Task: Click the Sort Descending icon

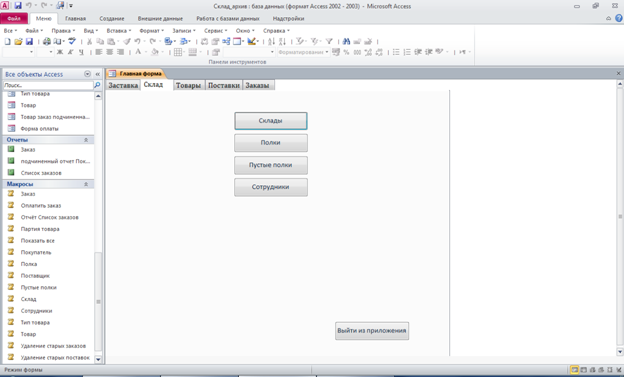Action: point(282,41)
